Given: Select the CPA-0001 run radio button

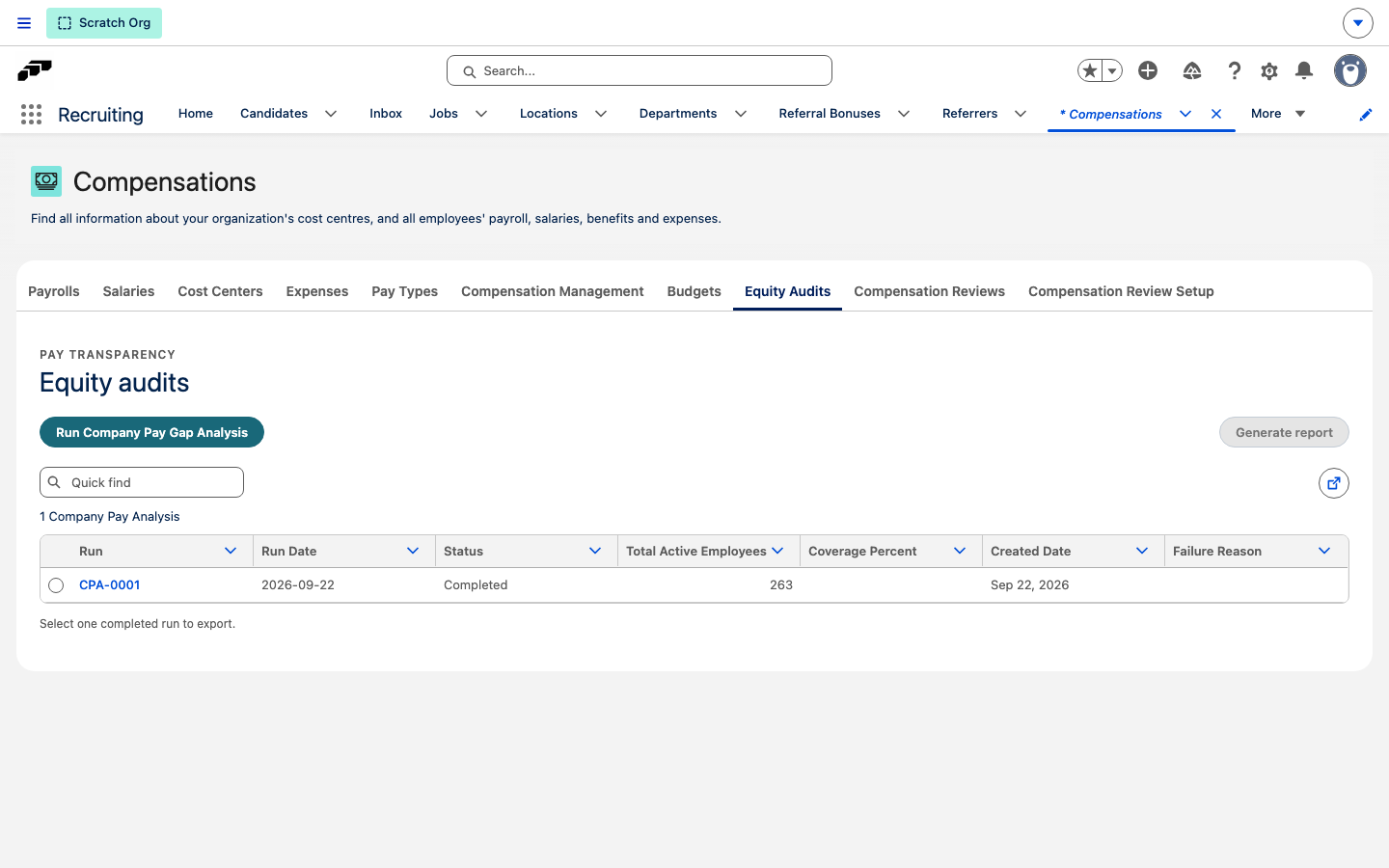Looking at the screenshot, I should (56, 585).
